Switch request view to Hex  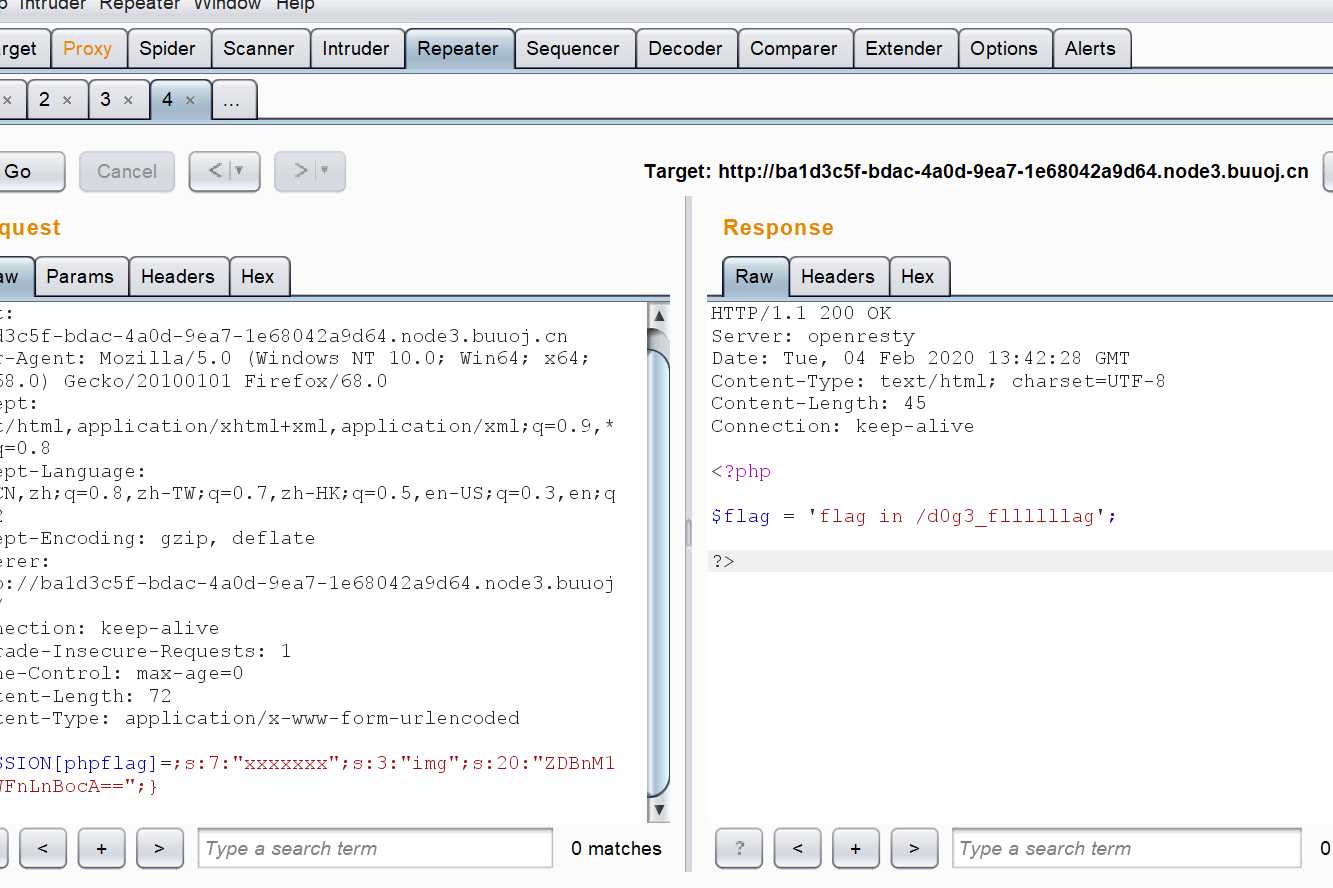[x=258, y=277]
